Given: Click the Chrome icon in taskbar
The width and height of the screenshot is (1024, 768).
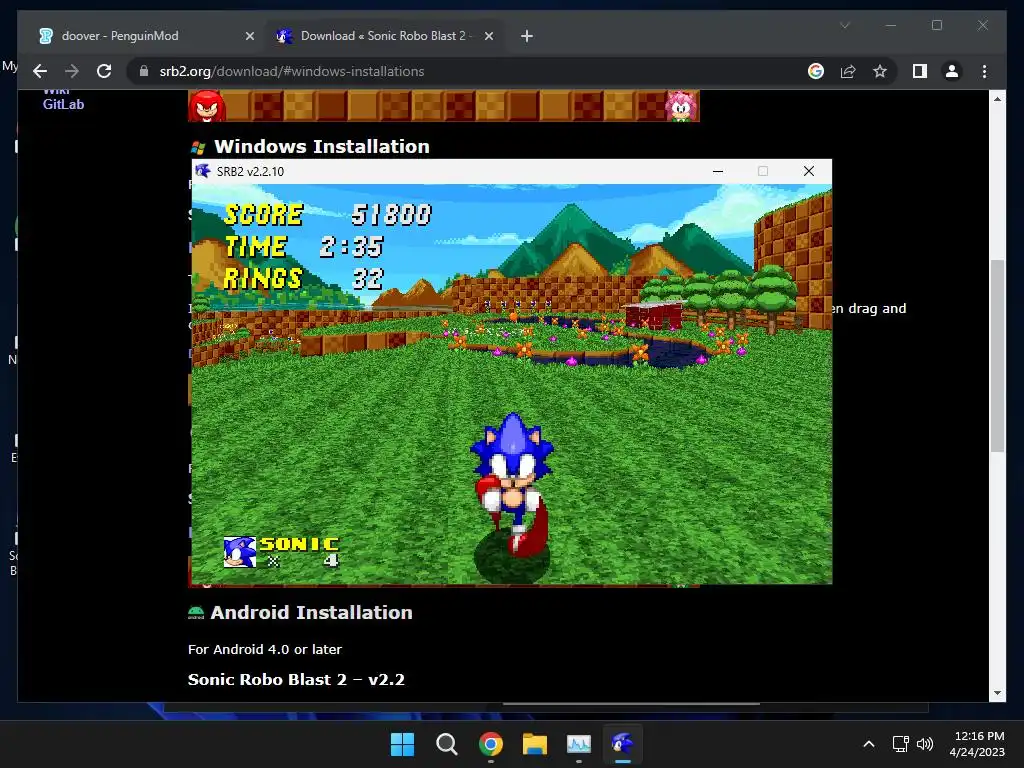Looking at the screenshot, I should pos(490,744).
